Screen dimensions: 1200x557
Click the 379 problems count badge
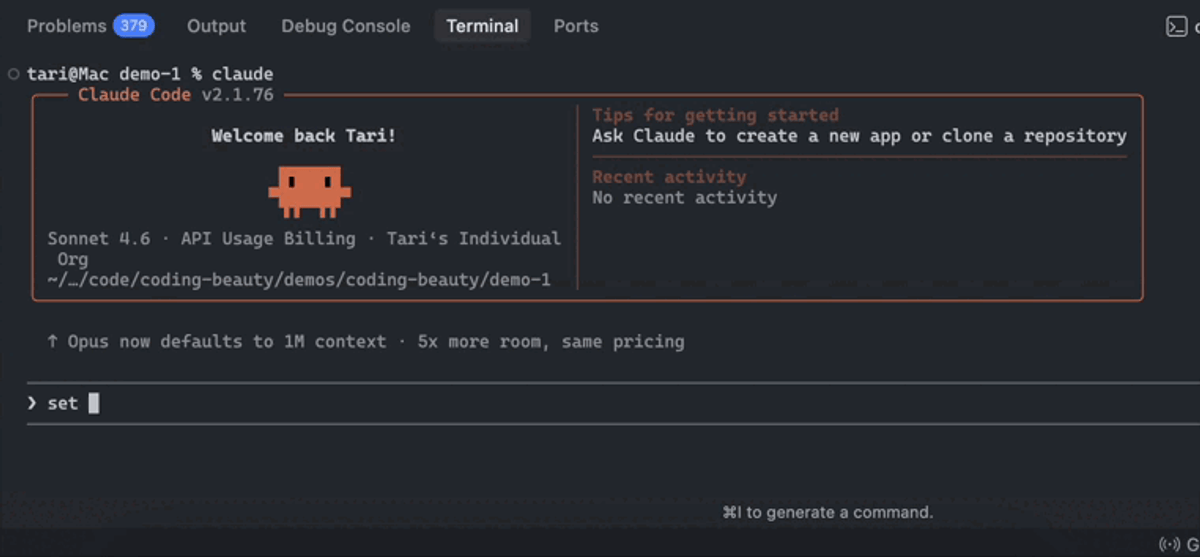click(134, 26)
